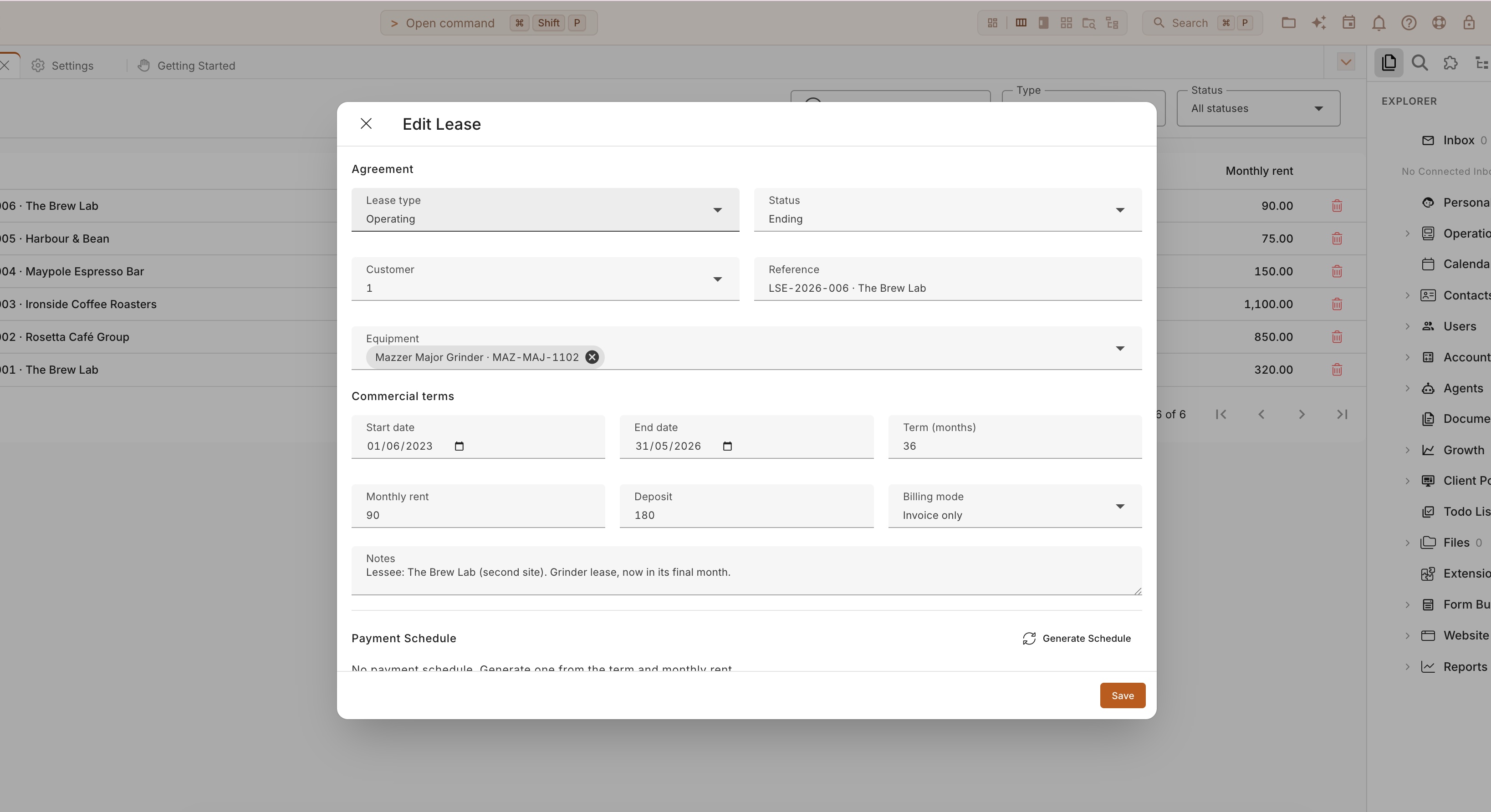This screenshot has height=812, width=1491.
Task: Click the tab bar overflow chevron
Action: (1346, 62)
